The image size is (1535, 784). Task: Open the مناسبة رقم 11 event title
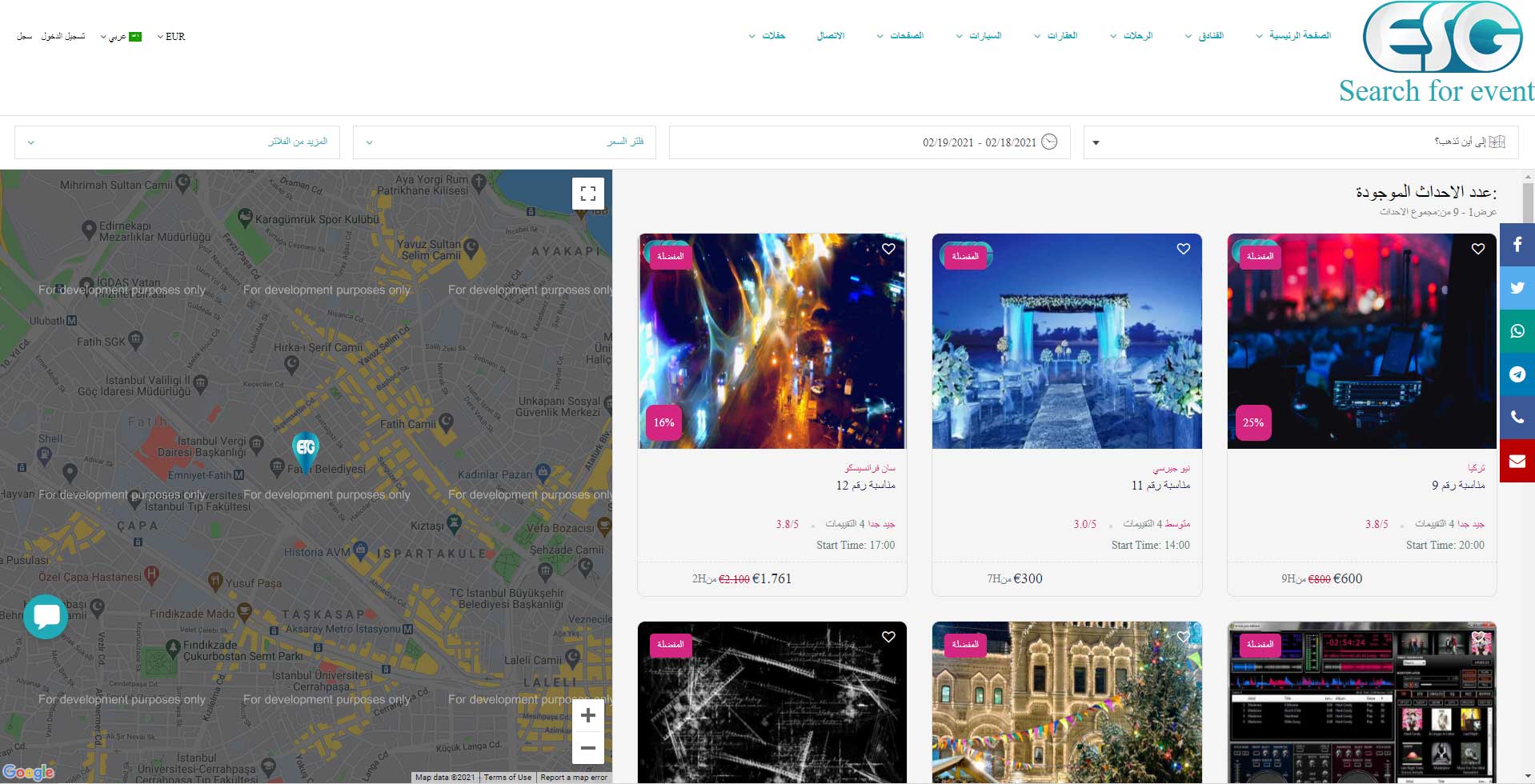point(1160,486)
